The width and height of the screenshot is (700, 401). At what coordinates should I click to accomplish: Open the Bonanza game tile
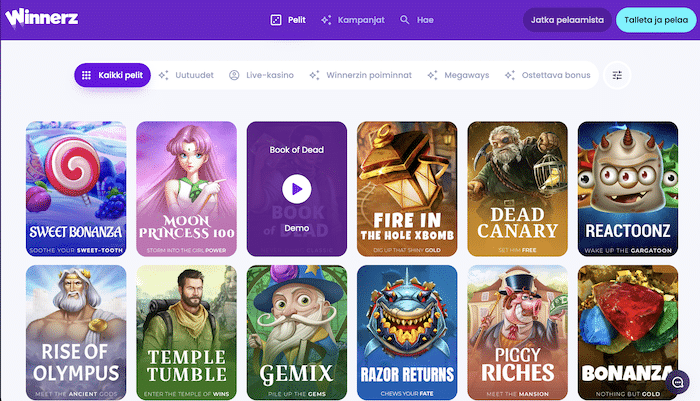click(x=628, y=333)
